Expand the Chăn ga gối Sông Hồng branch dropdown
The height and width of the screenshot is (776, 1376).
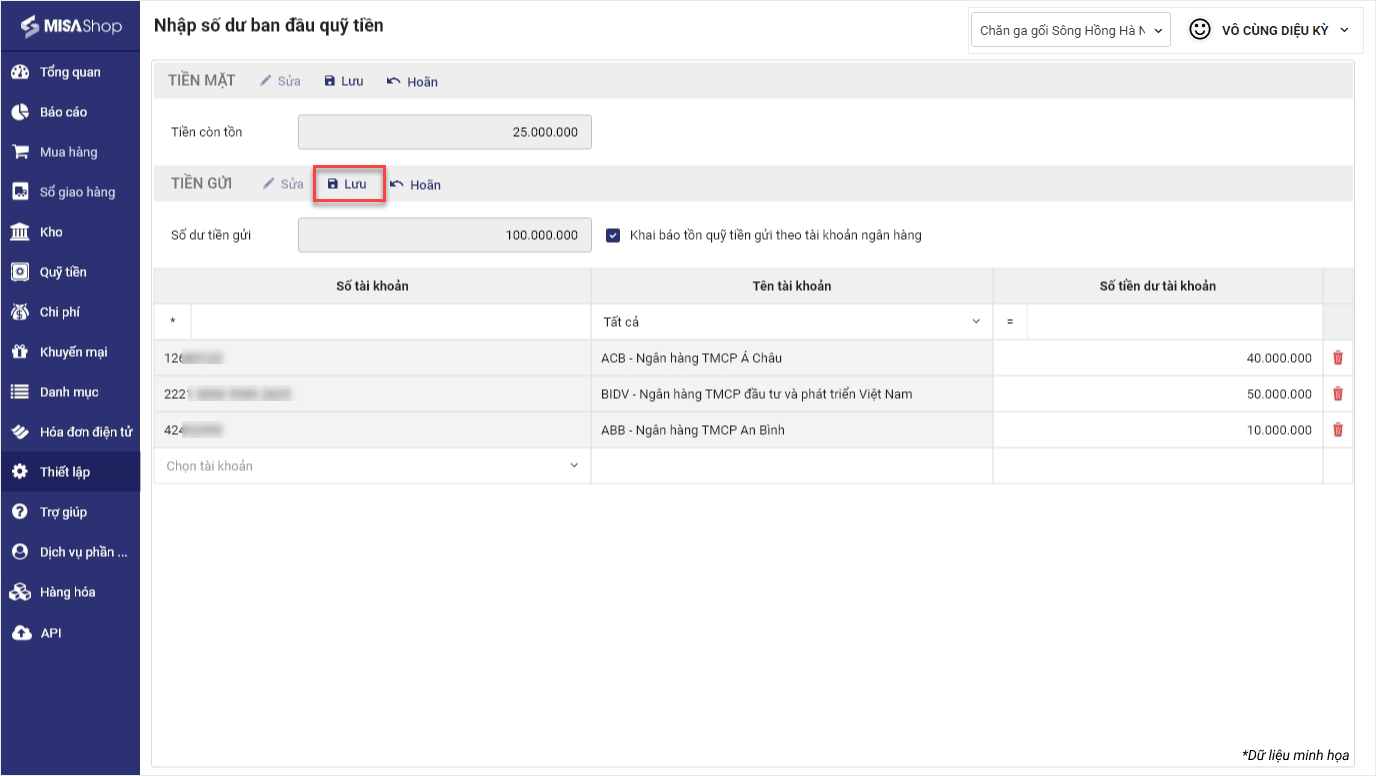[x=1070, y=31]
